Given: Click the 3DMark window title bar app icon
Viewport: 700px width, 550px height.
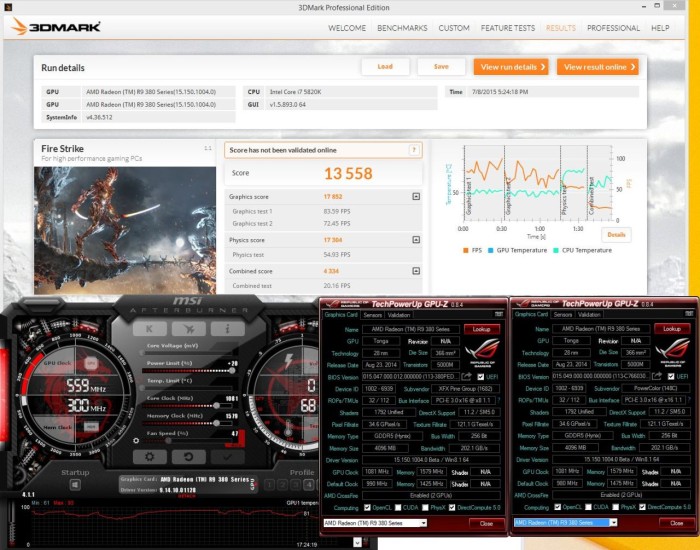Looking at the screenshot, I should (x=8, y=7).
